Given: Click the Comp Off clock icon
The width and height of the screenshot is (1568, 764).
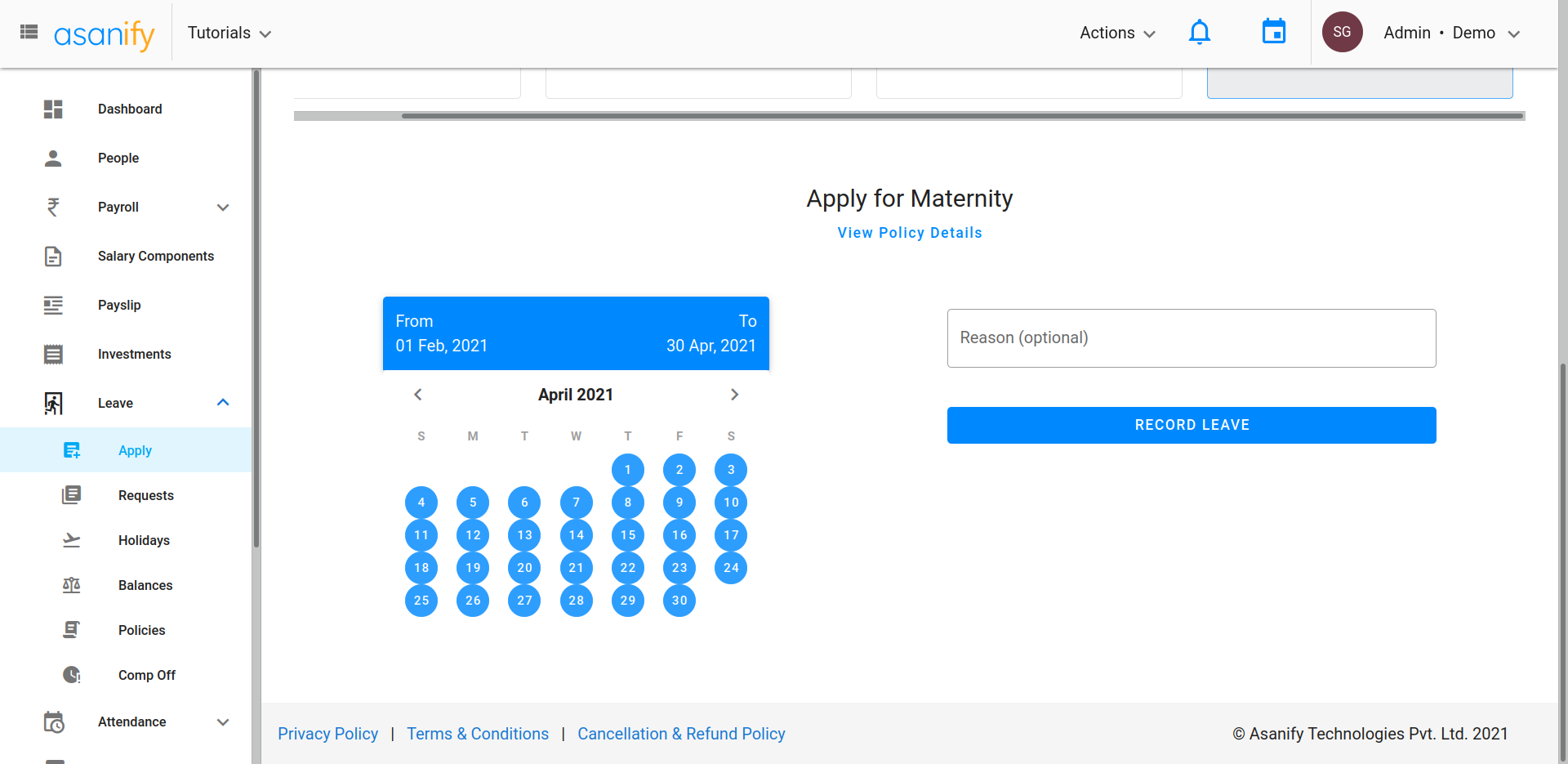Looking at the screenshot, I should click(x=72, y=675).
